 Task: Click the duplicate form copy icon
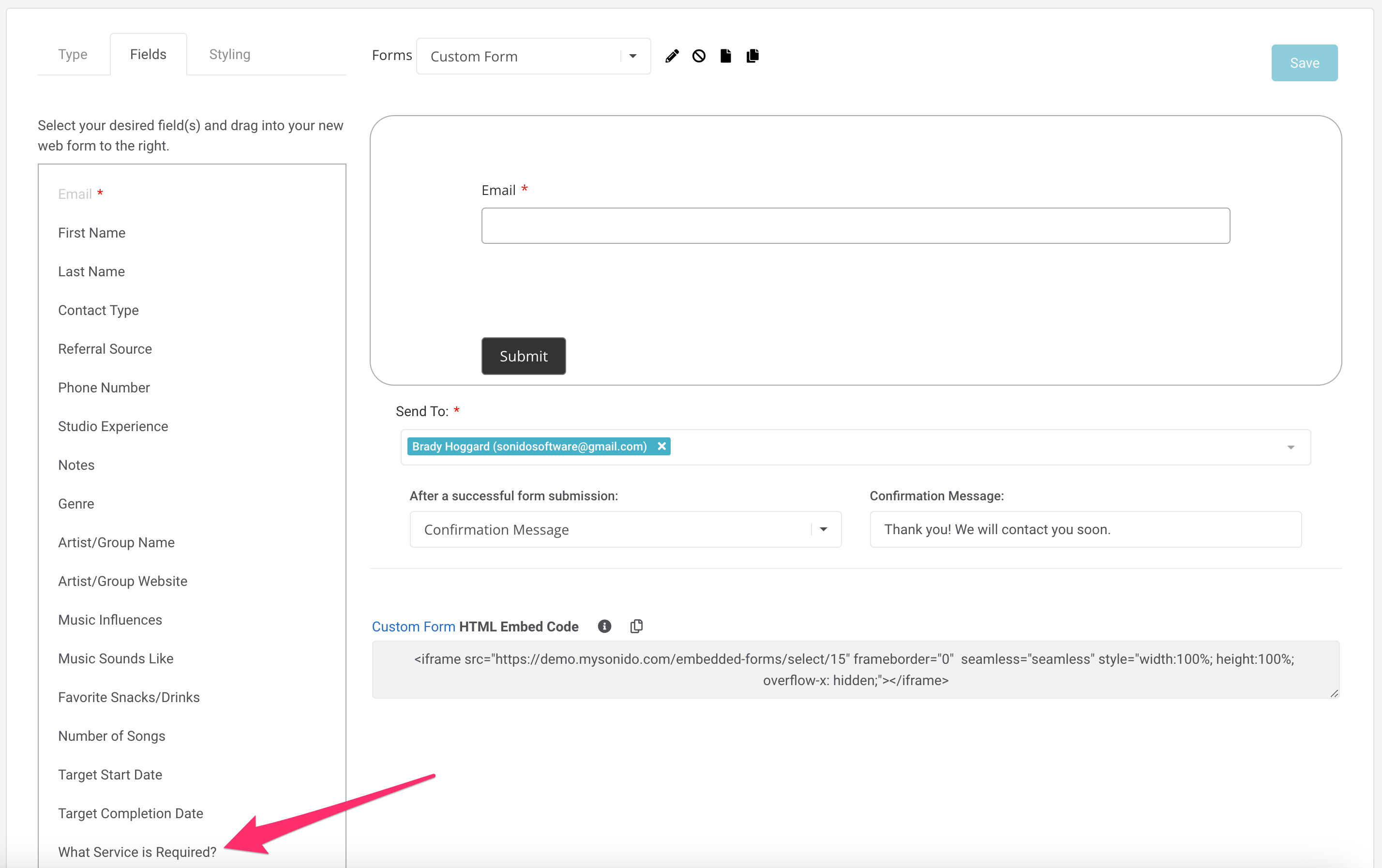pos(752,56)
